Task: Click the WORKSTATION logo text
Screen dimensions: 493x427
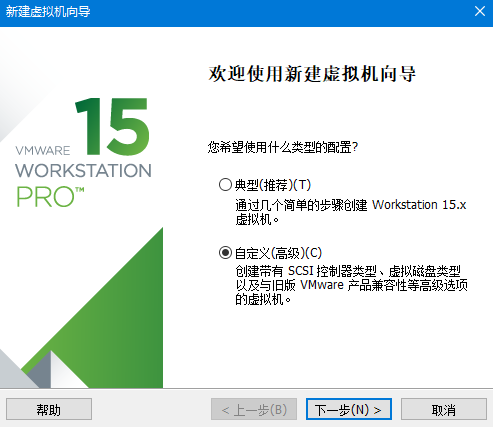Action: point(83,170)
